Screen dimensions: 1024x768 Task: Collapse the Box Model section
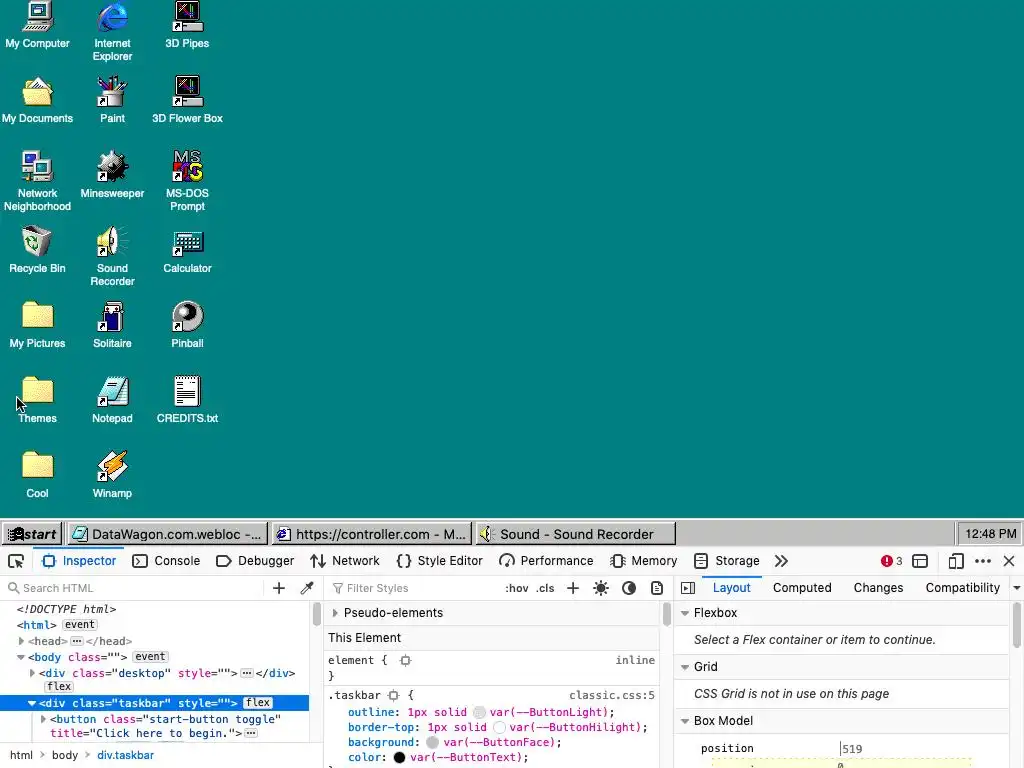click(x=685, y=721)
